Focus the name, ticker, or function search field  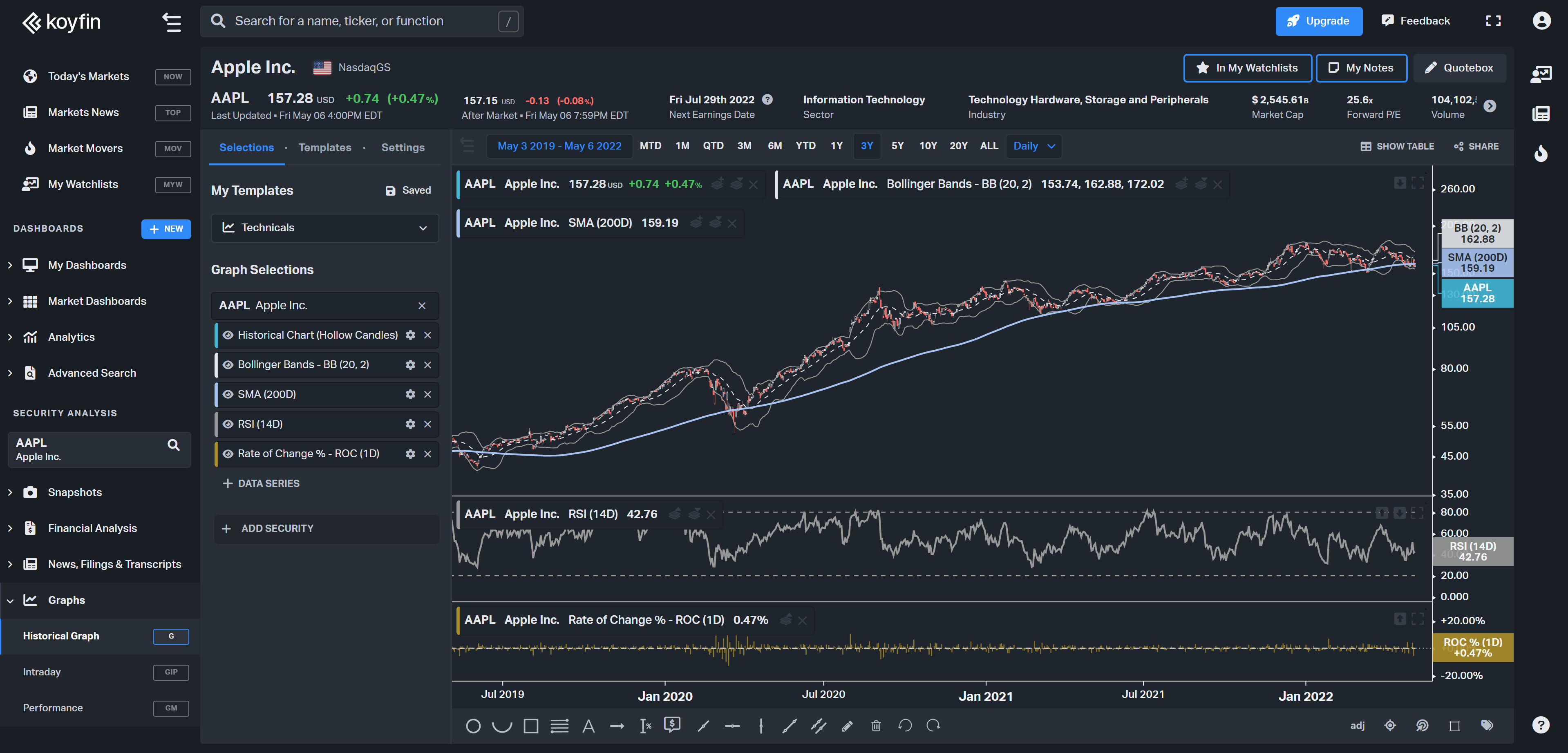click(x=362, y=21)
